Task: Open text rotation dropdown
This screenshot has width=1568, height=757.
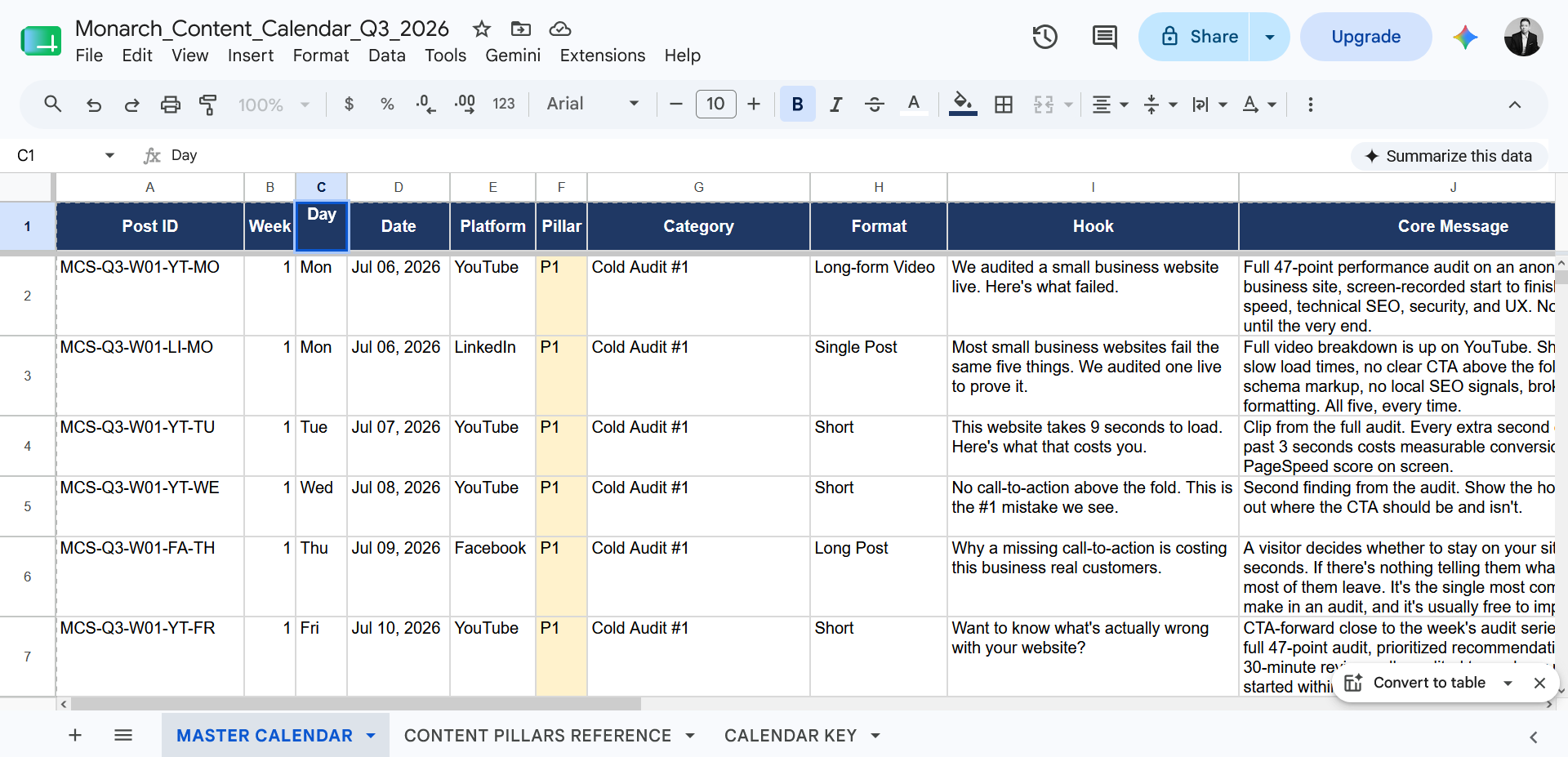Action: [1258, 105]
